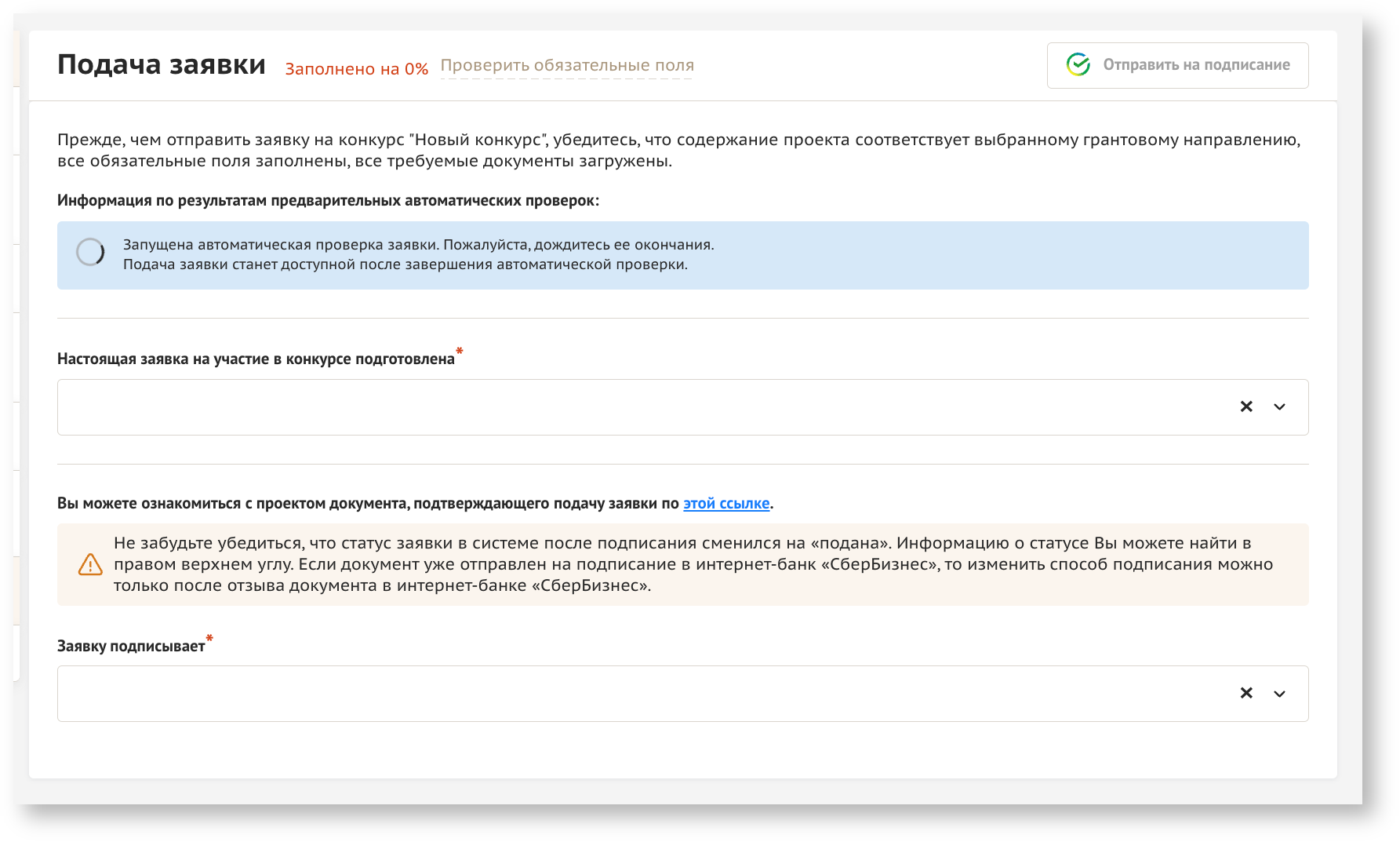Click the 'Заявку подписывает' field label
This screenshot has height=842, width=1400.
[x=131, y=647]
